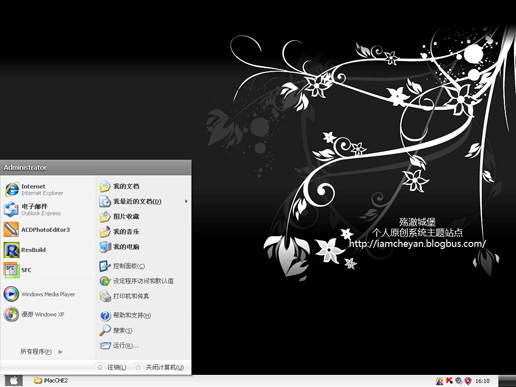Viewport: 516px width, 387px height.
Task: Click the 电子邮件 label
Action: coord(34,206)
